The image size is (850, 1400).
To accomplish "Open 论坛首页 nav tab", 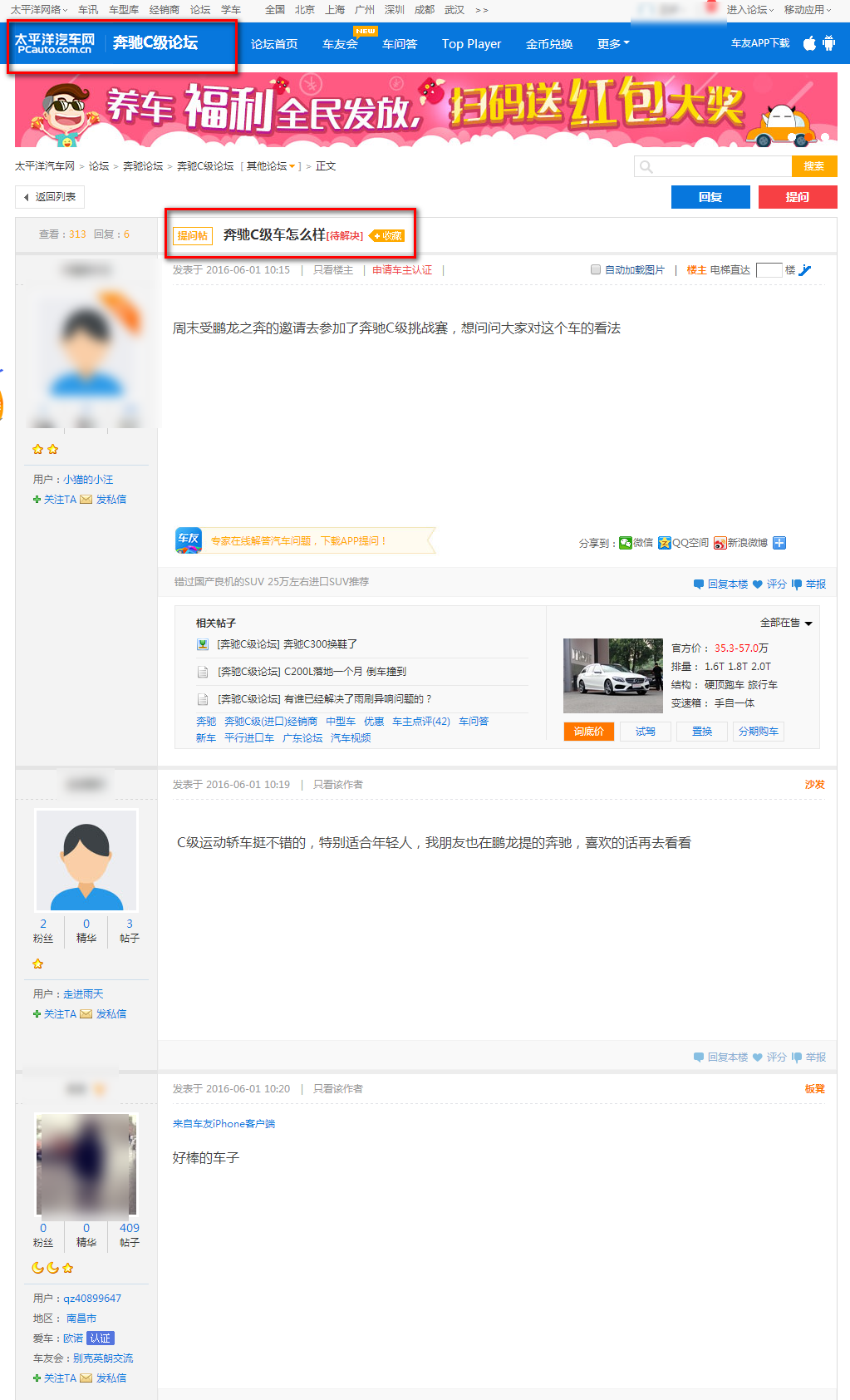I will click(x=274, y=44).
